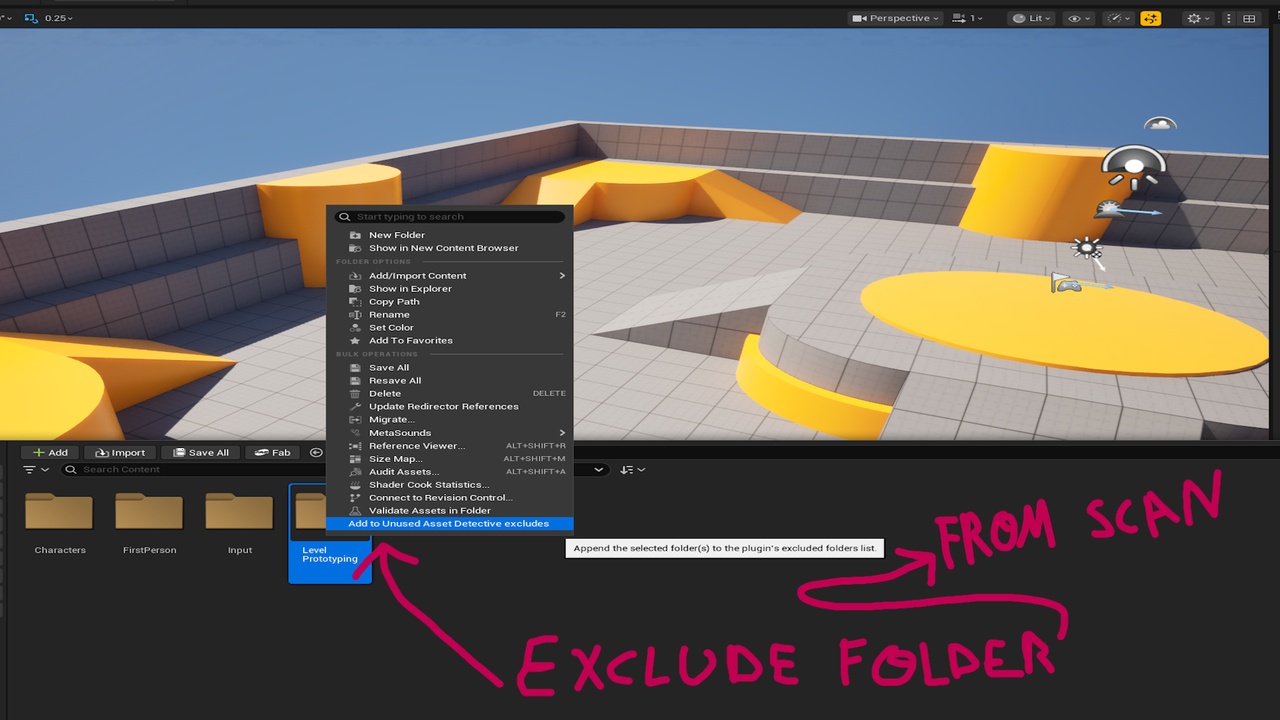The image size is (1280, 720).
Task: Click the back navigation arrow next to Fab
Action: (x=316, y=453)
